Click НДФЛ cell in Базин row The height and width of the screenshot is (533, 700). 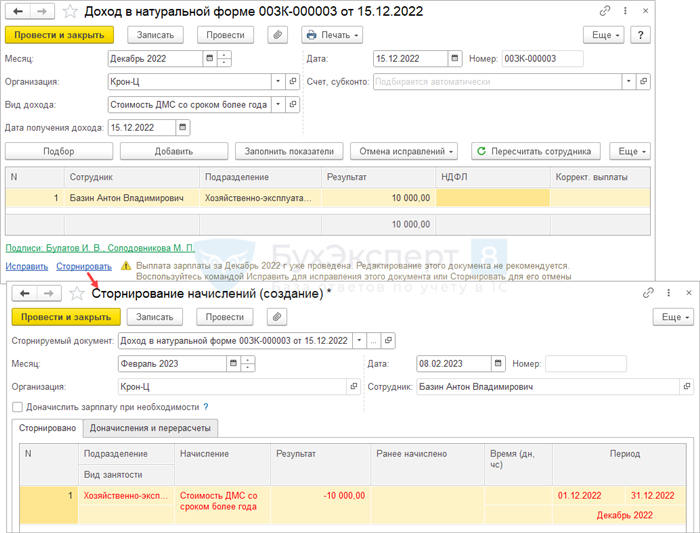tap(493, 198)
